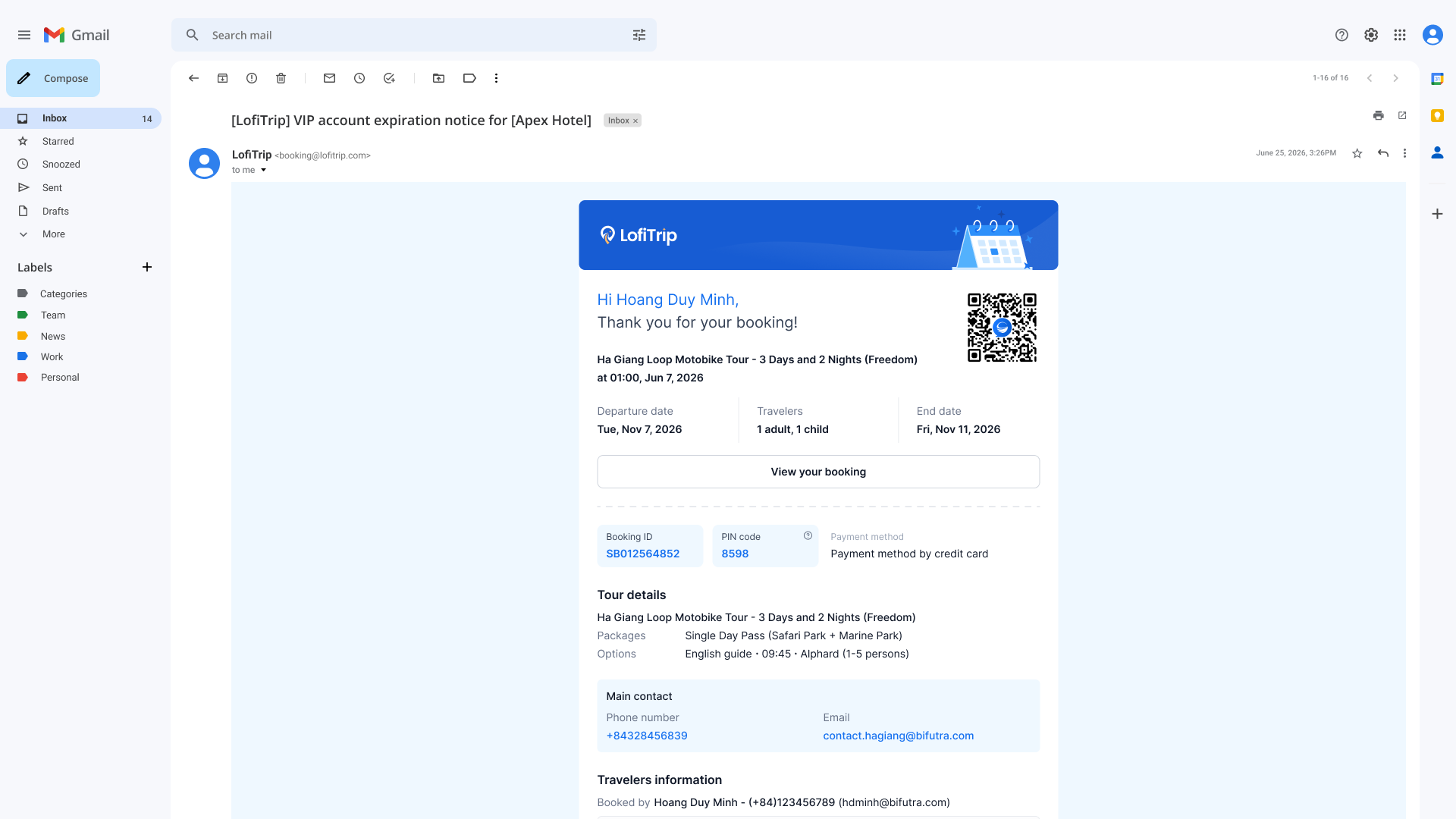Viewport: 1456px width, 819px height.
Task: Go to older message arrow
Action: tap(1395, 78)
